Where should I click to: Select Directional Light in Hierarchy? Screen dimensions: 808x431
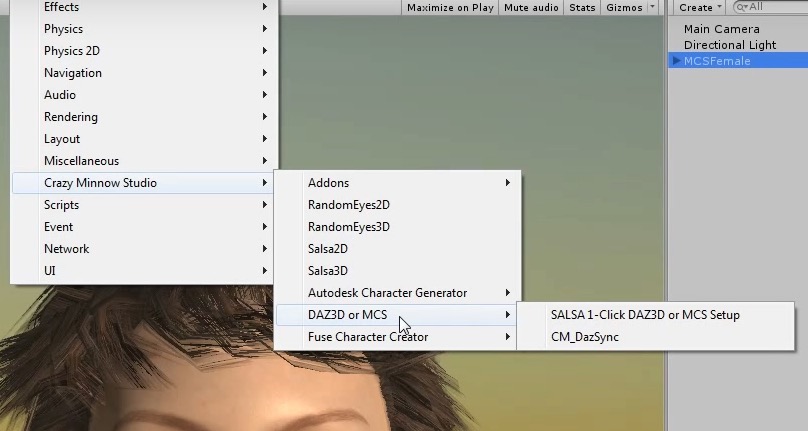[730, 45]
